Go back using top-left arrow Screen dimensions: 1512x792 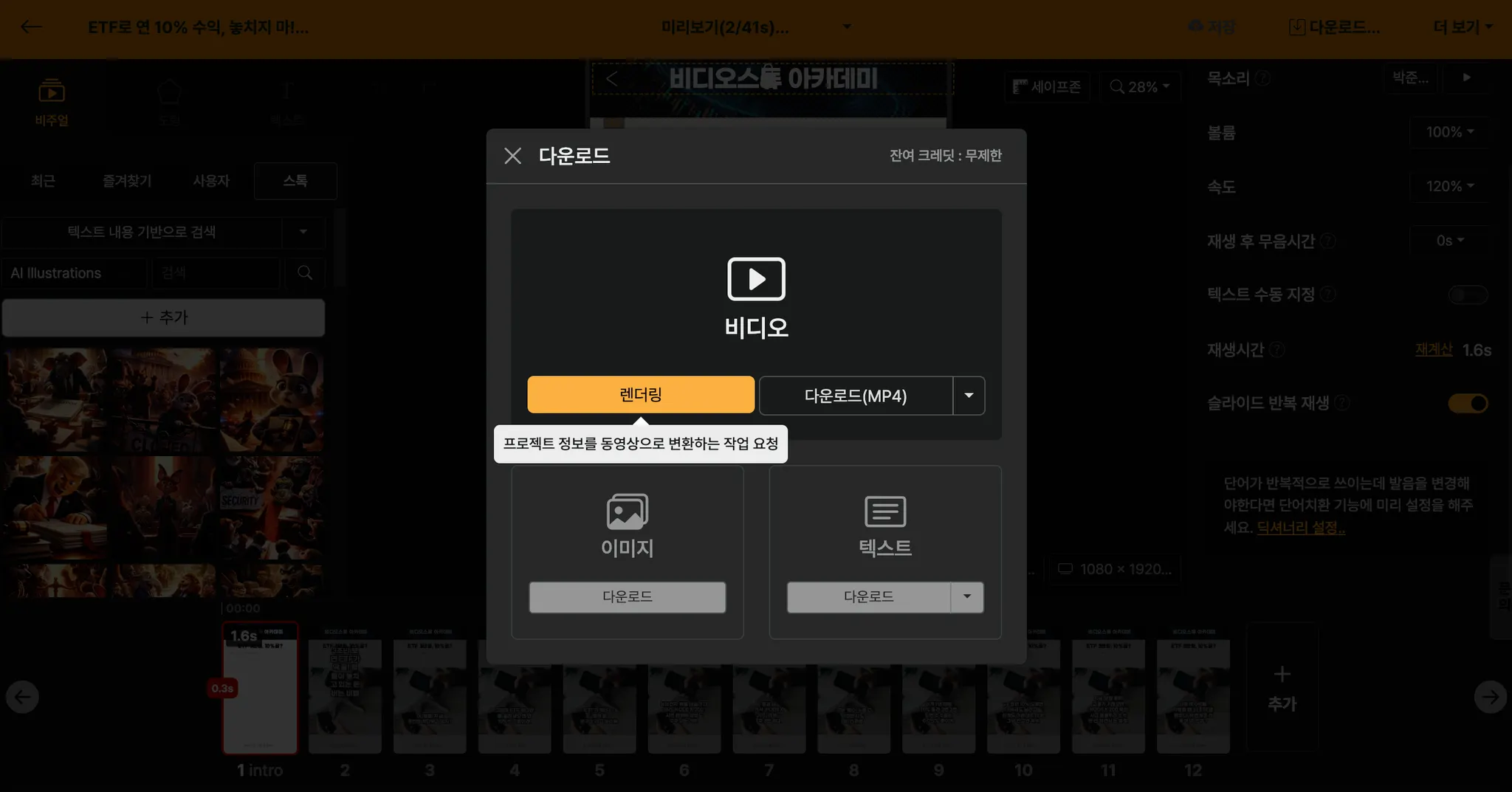click(x=31, y=27)
